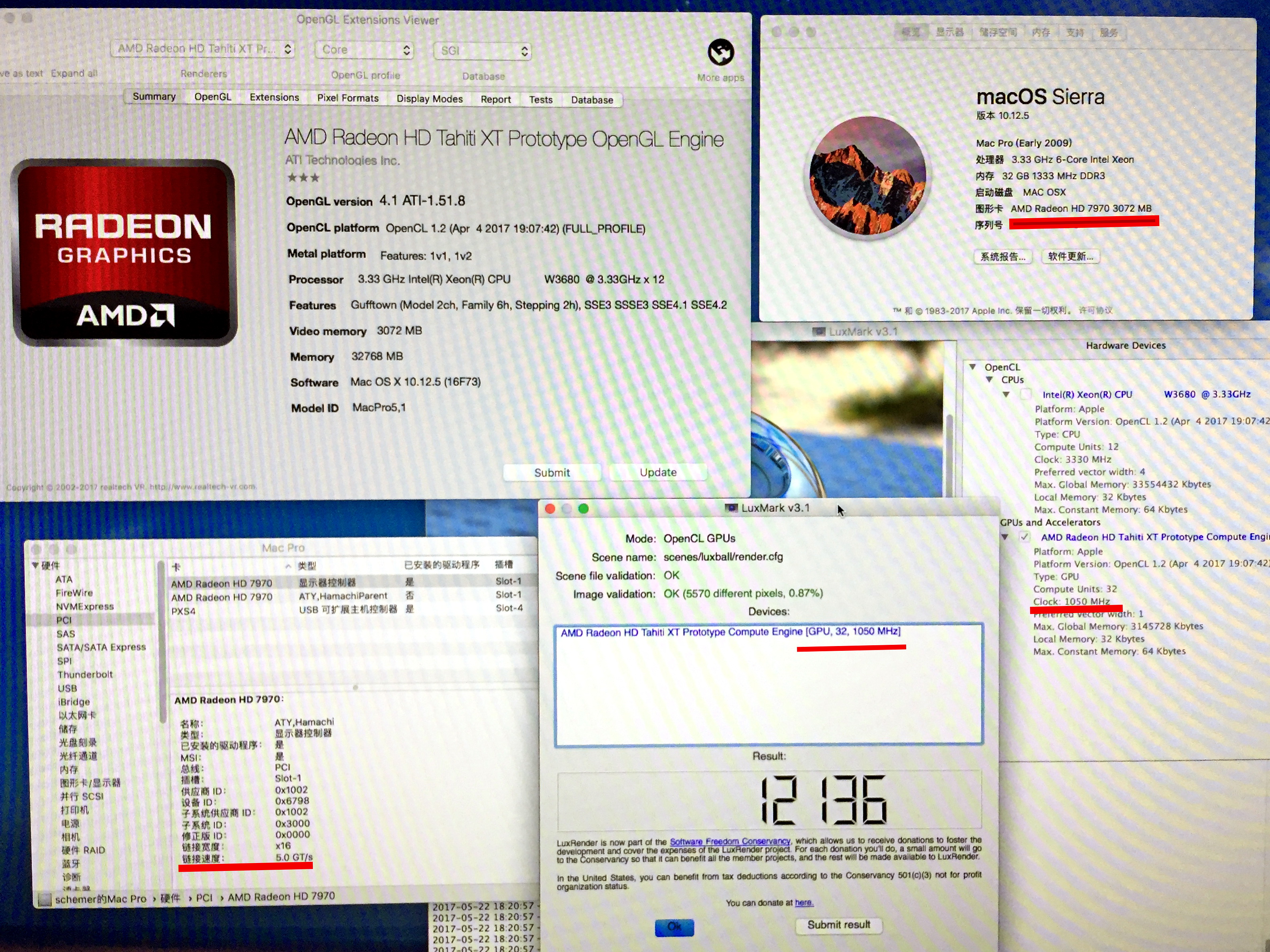Switch to the OpenGL tab
Image resolution: width=1270 pixels, height=952 pixels.
tap(213, 97)
